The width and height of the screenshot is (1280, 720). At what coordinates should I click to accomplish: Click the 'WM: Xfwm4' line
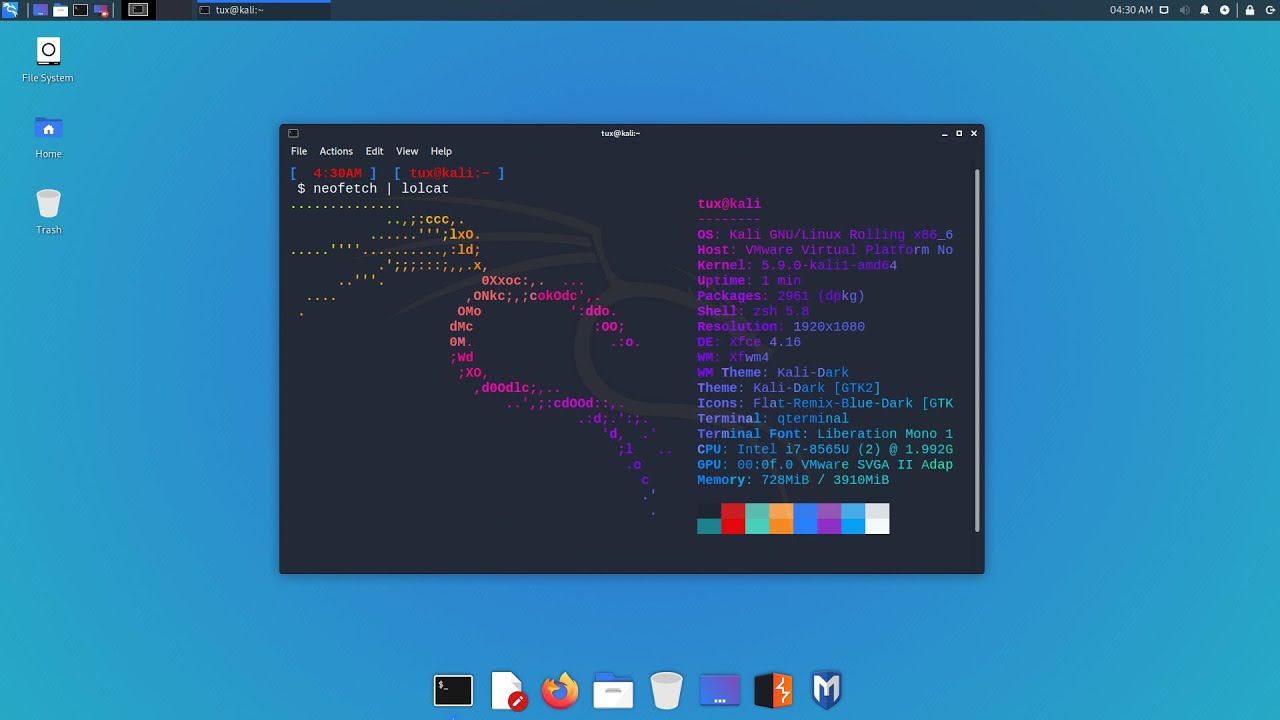tap(733, 357)
